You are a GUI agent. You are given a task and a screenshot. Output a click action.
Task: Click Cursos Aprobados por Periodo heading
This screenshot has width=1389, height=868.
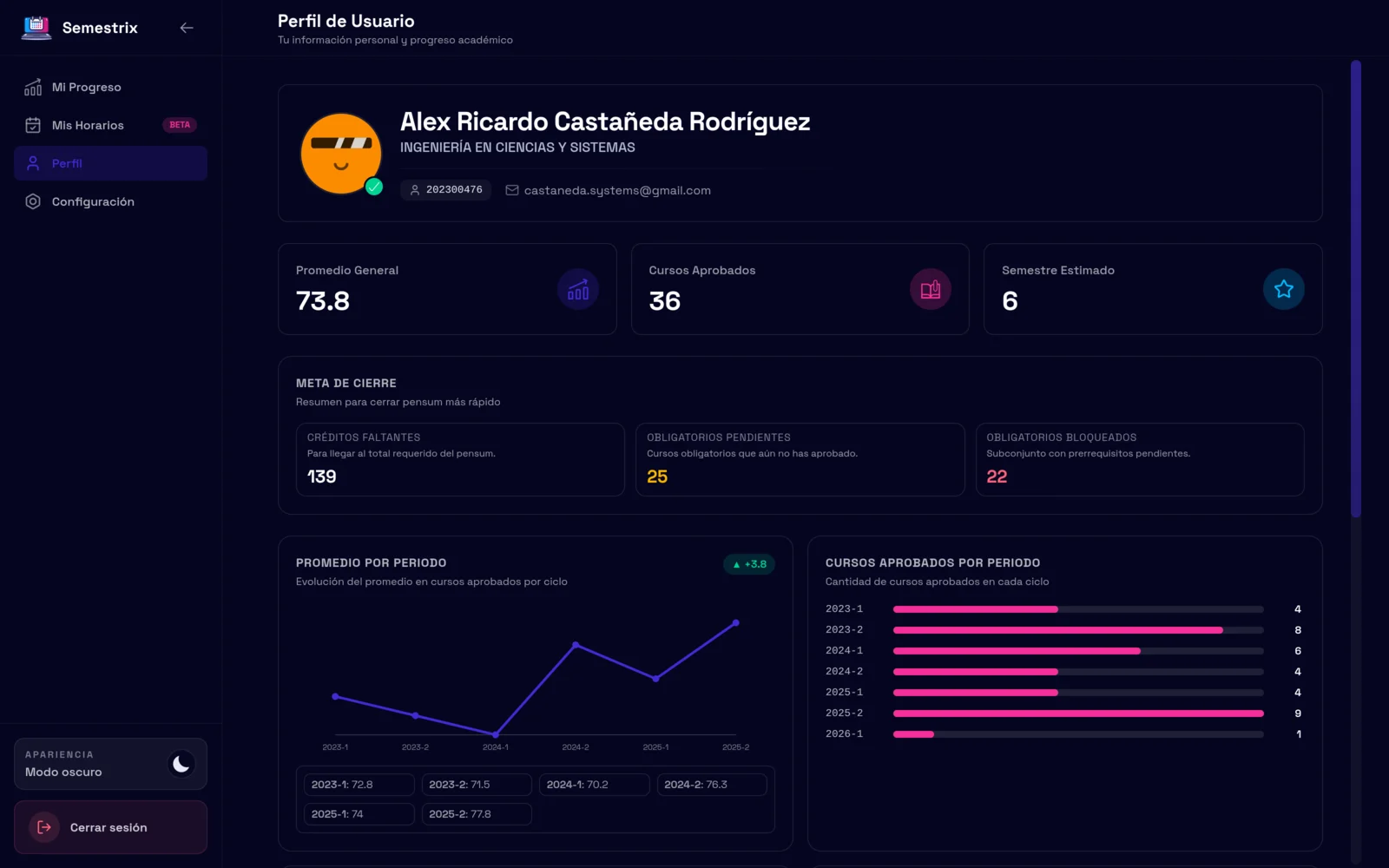coord(933,562)
